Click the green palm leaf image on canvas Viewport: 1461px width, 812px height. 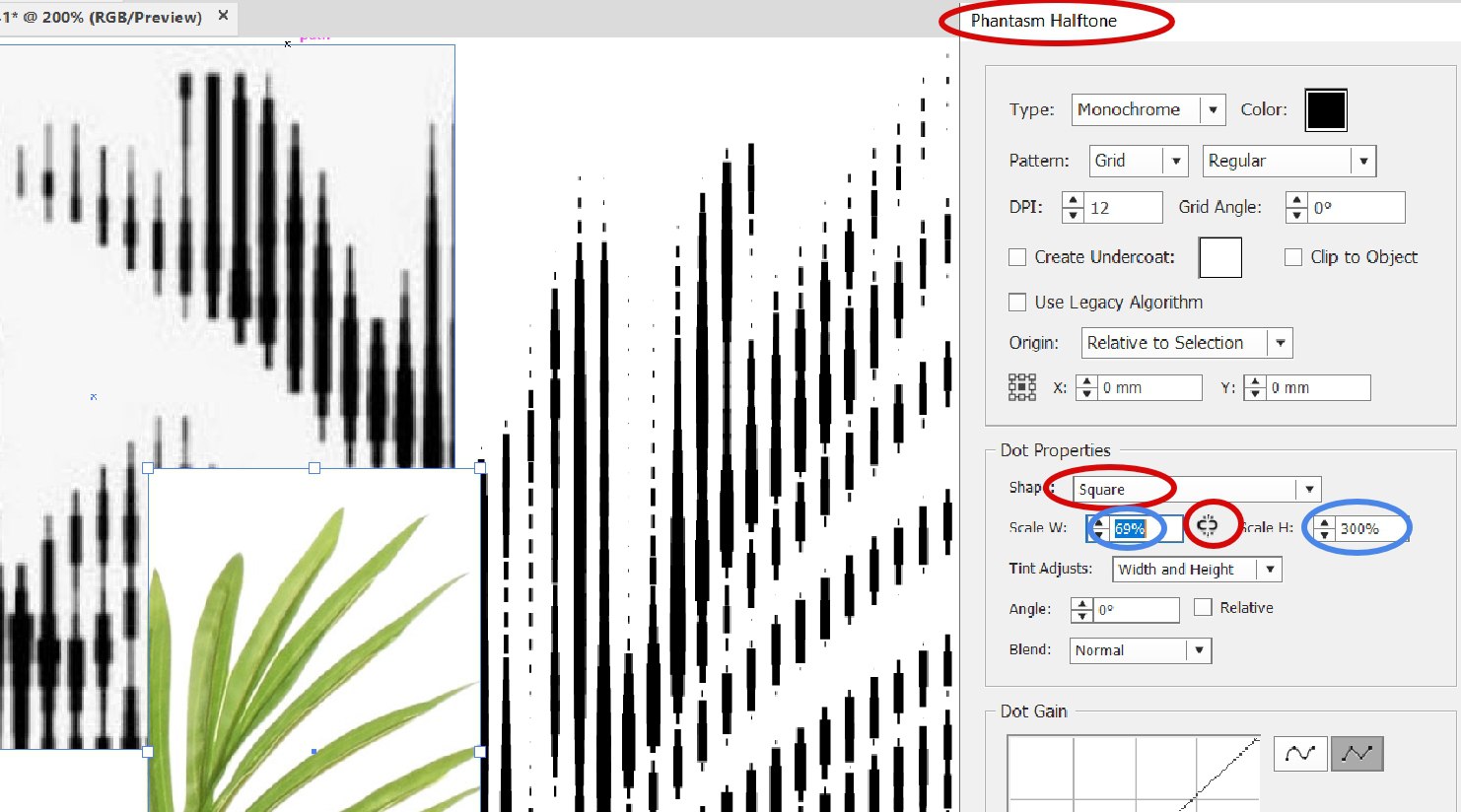pos(315,641)
